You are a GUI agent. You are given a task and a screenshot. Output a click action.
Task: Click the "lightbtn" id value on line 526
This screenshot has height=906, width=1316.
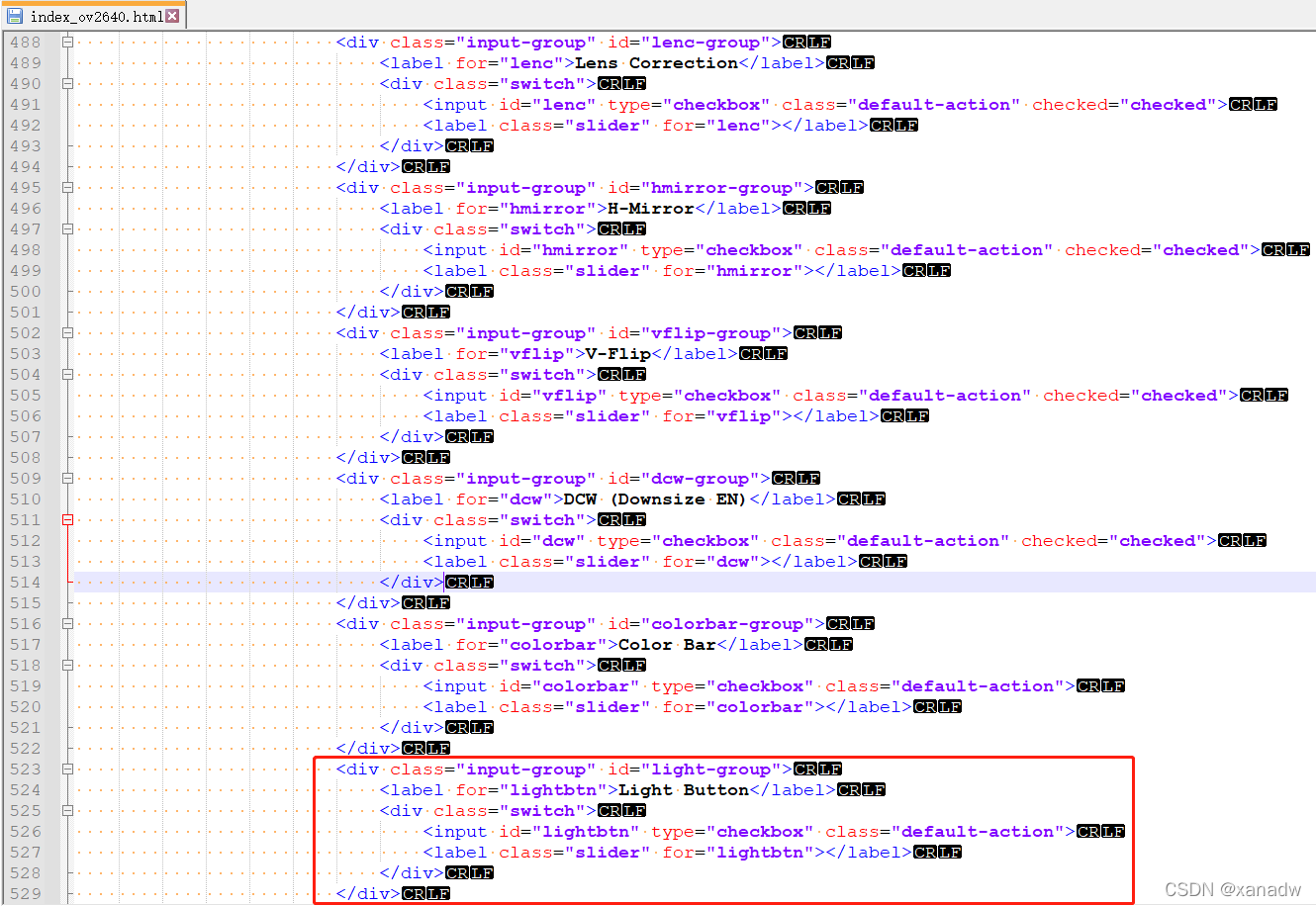pos(586,832)
